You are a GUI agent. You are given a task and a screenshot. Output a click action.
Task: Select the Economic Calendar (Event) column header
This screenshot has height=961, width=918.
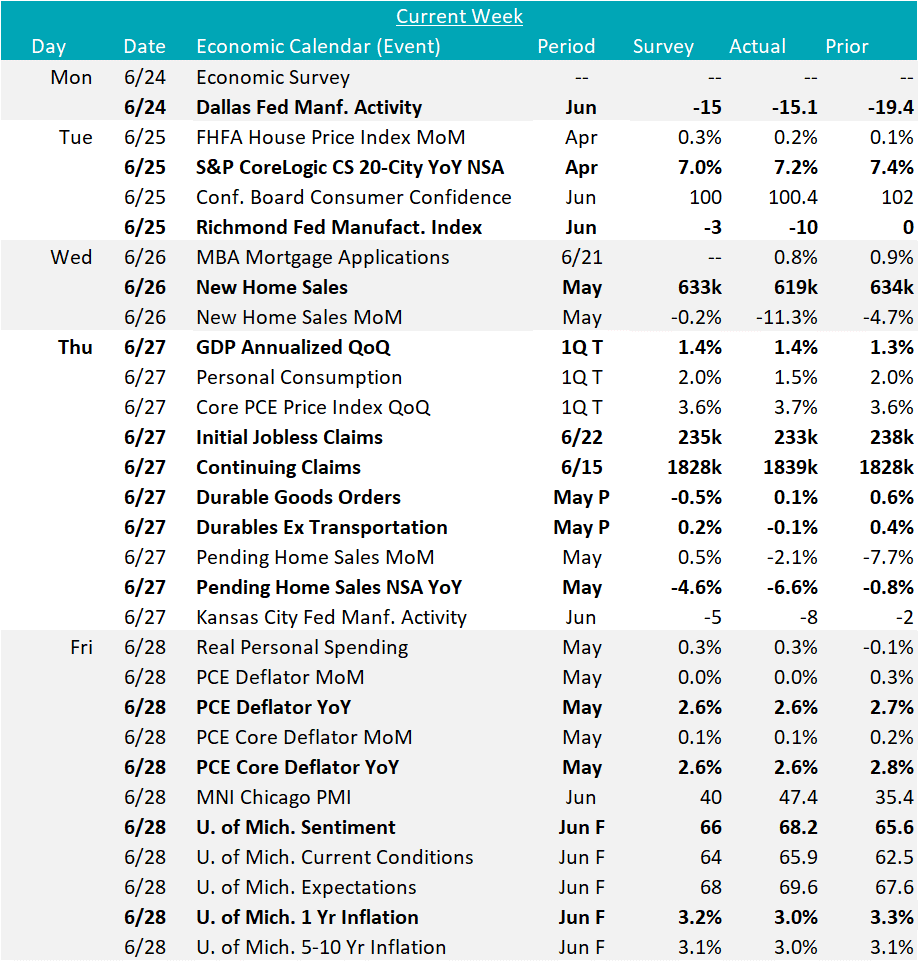click(318, 46)
